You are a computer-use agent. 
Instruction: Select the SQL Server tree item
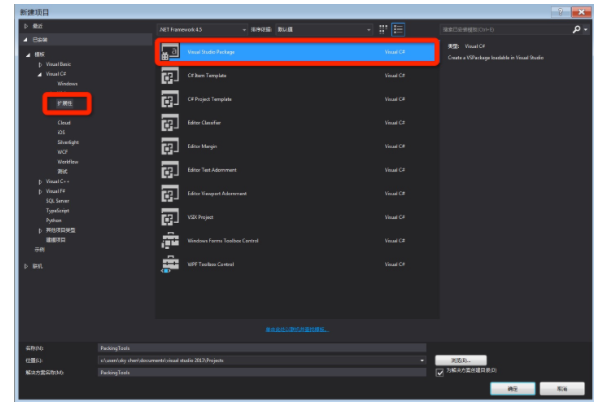[x=57, y=201]
